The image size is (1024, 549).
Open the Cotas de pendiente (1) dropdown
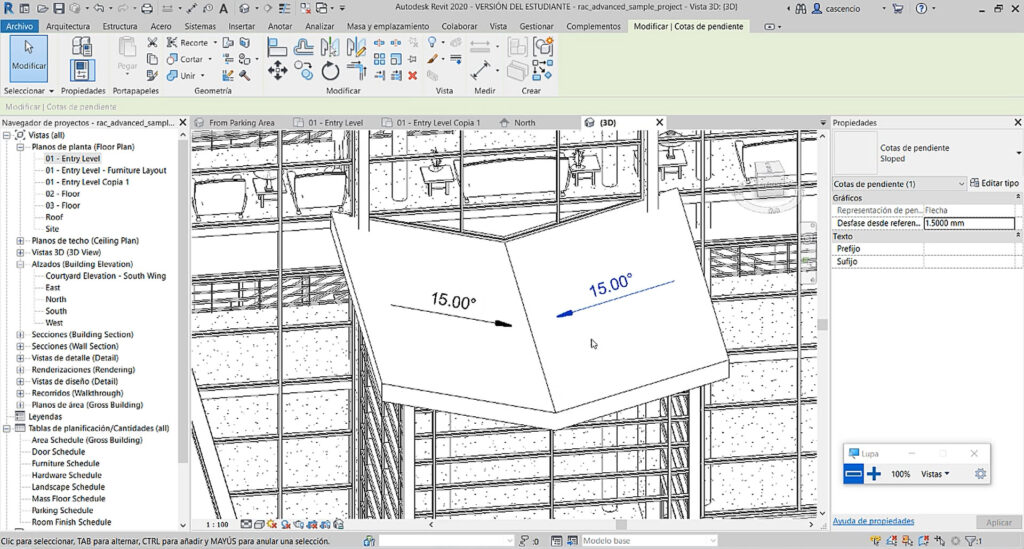pos(961,184)
